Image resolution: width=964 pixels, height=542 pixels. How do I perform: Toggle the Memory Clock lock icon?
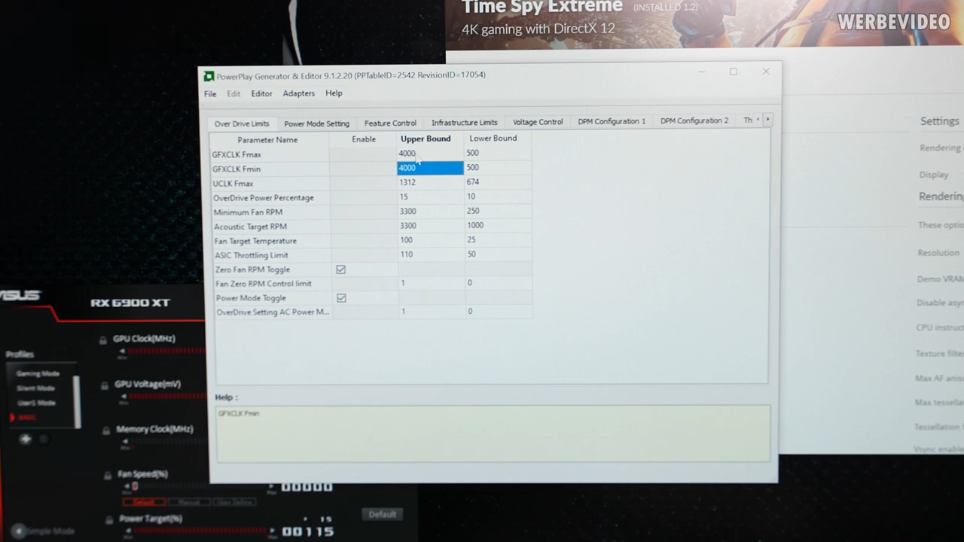(106, 430)
